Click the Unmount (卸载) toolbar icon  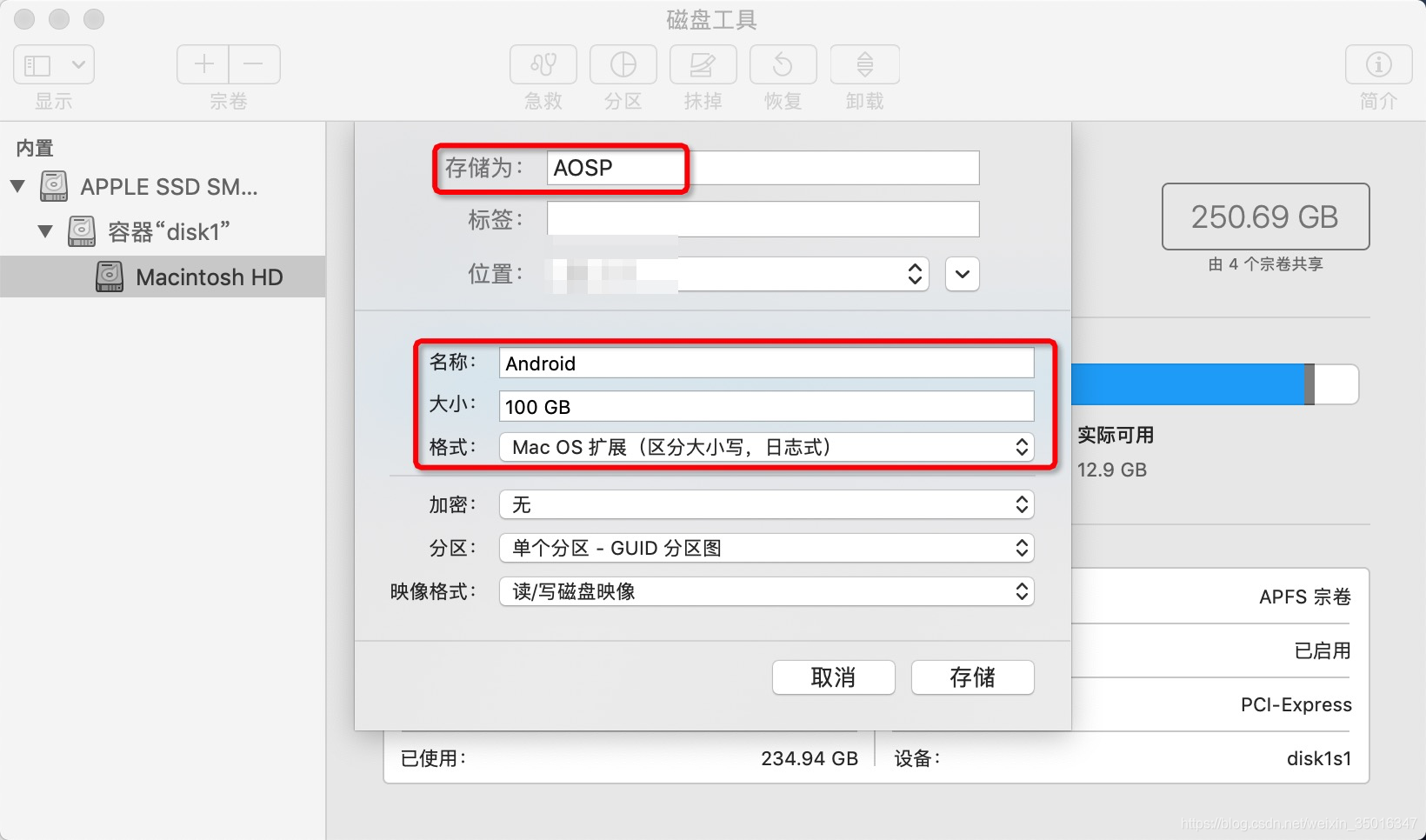865,64
